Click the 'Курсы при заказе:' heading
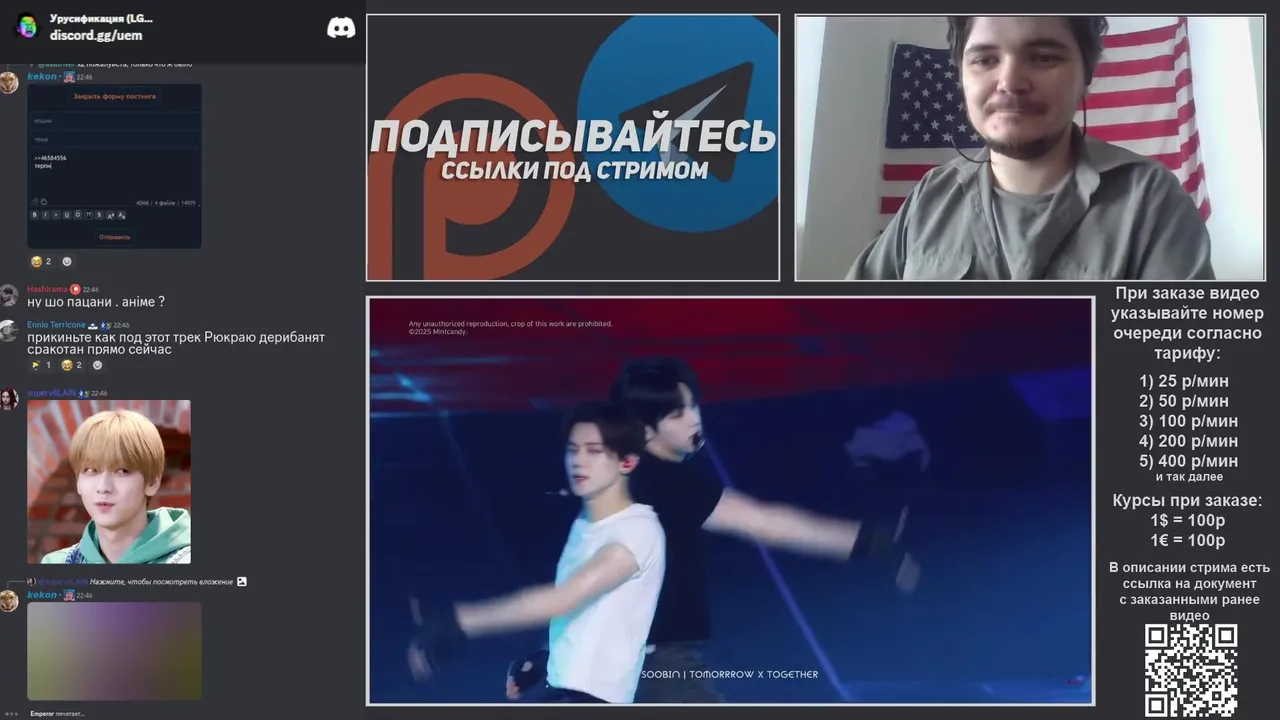The height and width of the screenshot is (720, 1280). (x=1188, y=500)
